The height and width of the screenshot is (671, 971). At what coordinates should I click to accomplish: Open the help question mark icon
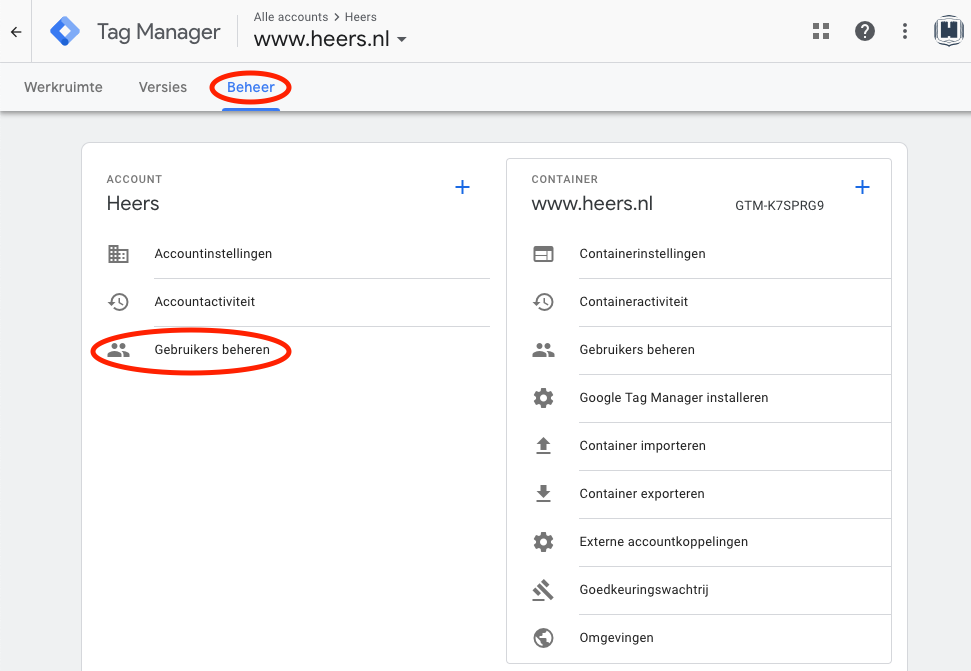(864, 31)
